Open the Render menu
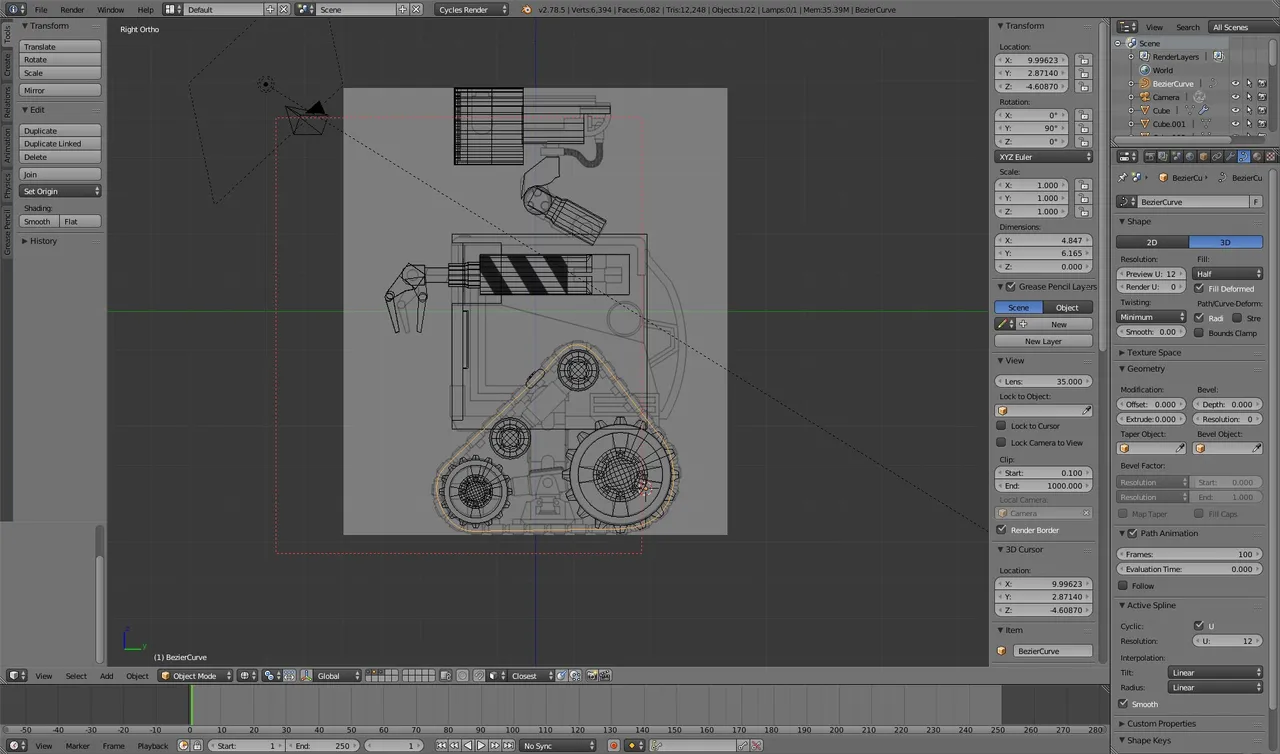This screenshot has width=1280, height=754. (72, 10)
